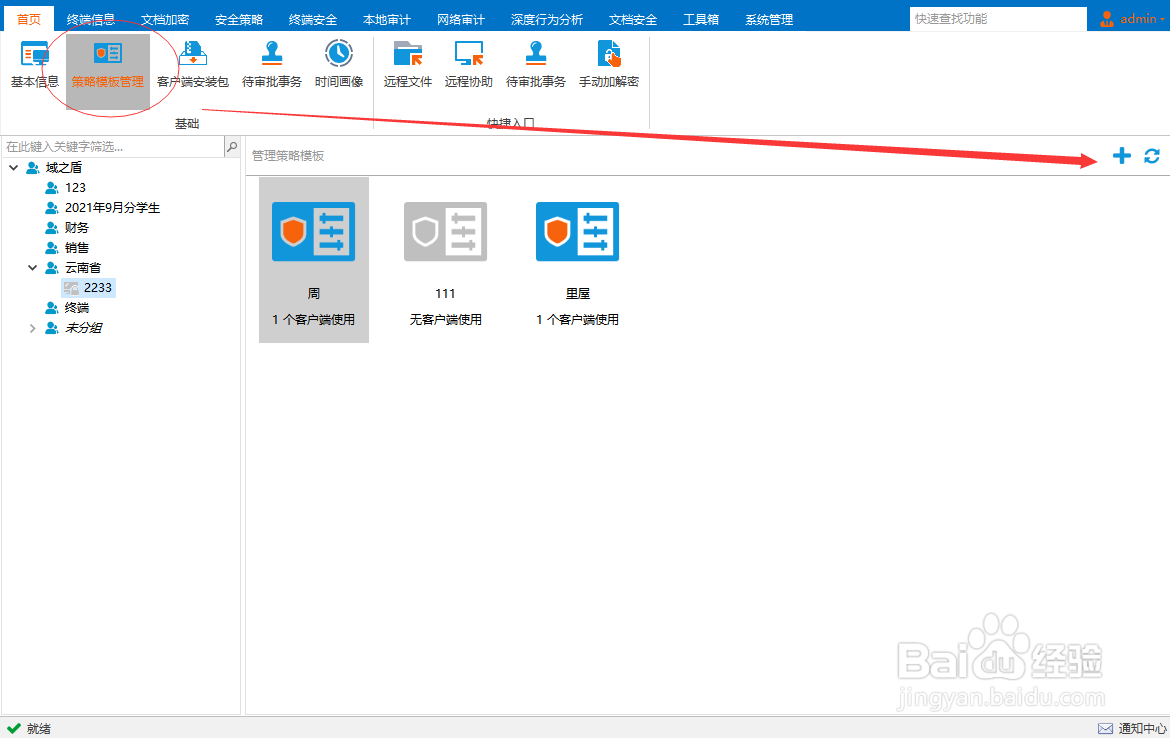Click the "1 个客户端使用" text under 周
Image resolution: width=1170 pixels, height=738 pixels.
pos(313,319)
